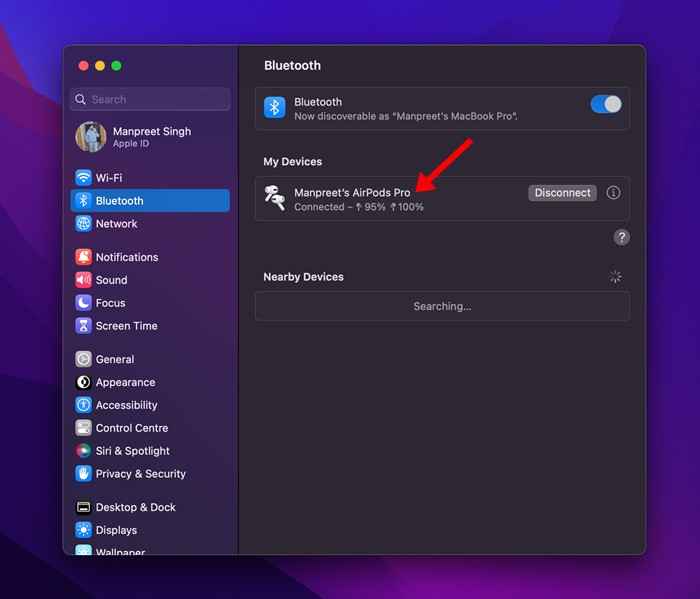The width and height of the screenshot is (700, 599).
Task: Select the Network sidebar item
Action: pos(150,224)
